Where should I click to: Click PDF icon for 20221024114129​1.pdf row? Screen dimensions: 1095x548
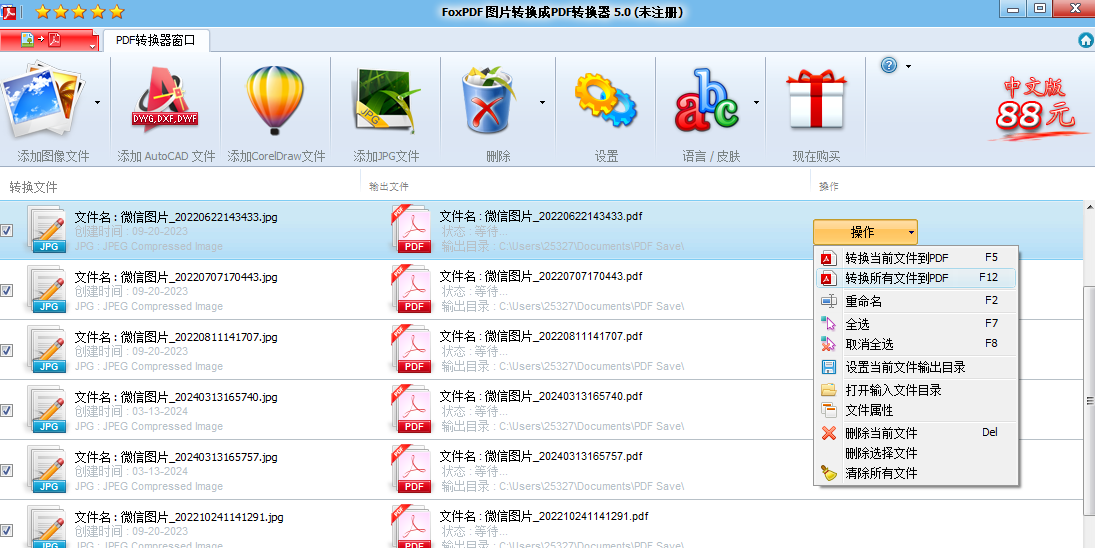click(412, 526)
